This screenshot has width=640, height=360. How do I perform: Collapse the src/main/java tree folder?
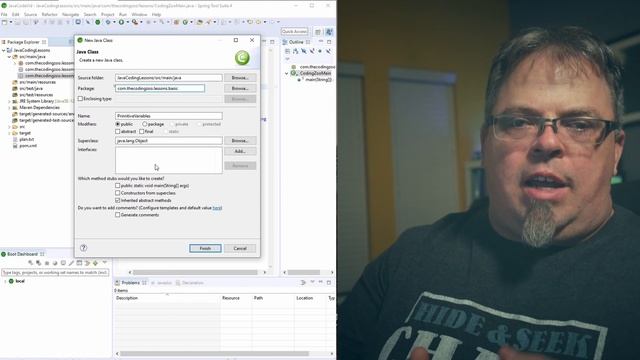[x=9, y=57]
